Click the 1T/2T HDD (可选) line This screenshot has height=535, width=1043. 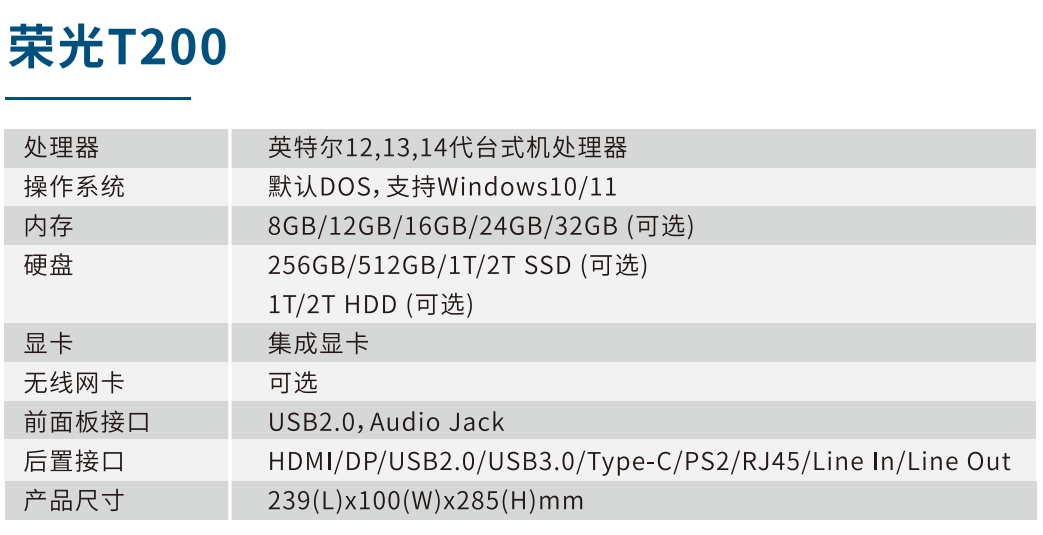370,305
